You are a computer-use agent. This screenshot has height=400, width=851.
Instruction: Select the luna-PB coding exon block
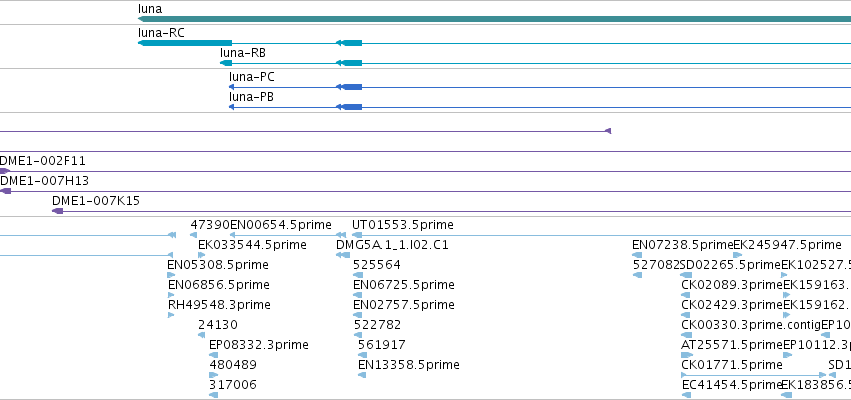[x=352, y=107]
